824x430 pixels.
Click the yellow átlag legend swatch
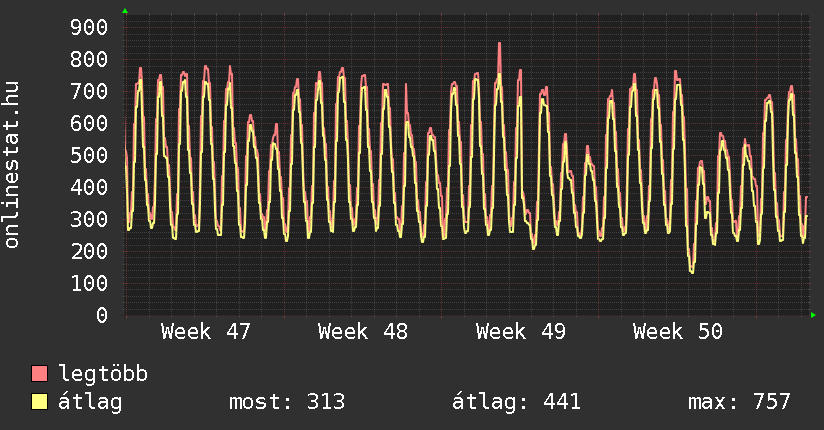click(x=40, y=403)
